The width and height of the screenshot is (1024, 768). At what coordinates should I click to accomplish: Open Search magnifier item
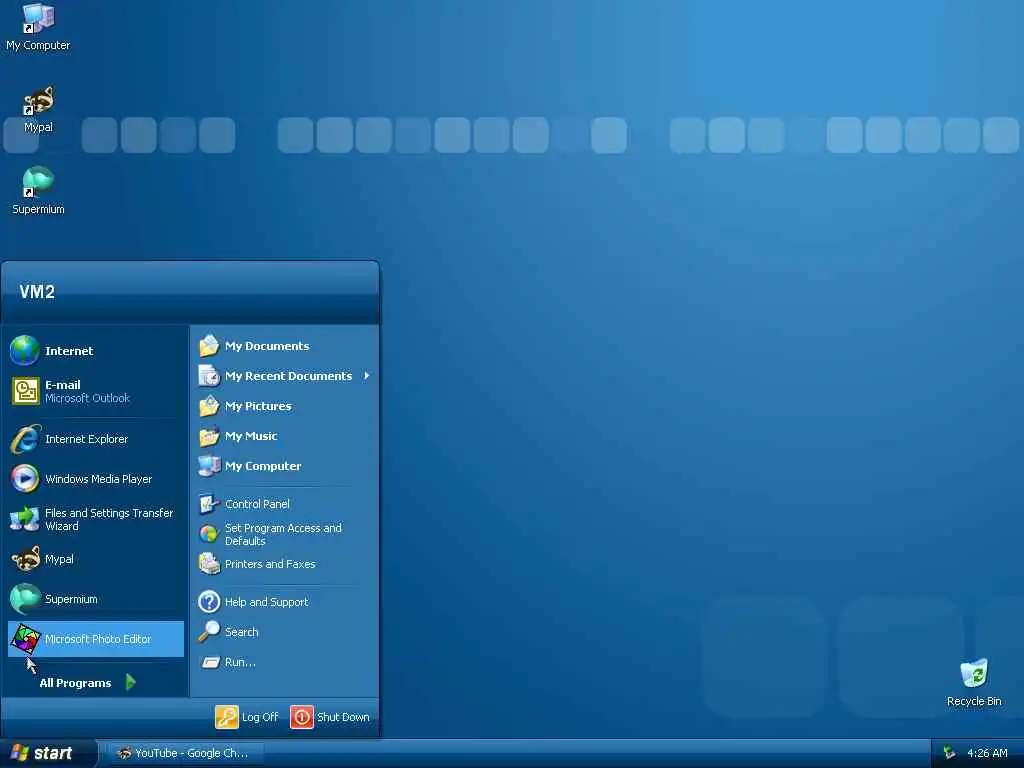coord(285,632)
